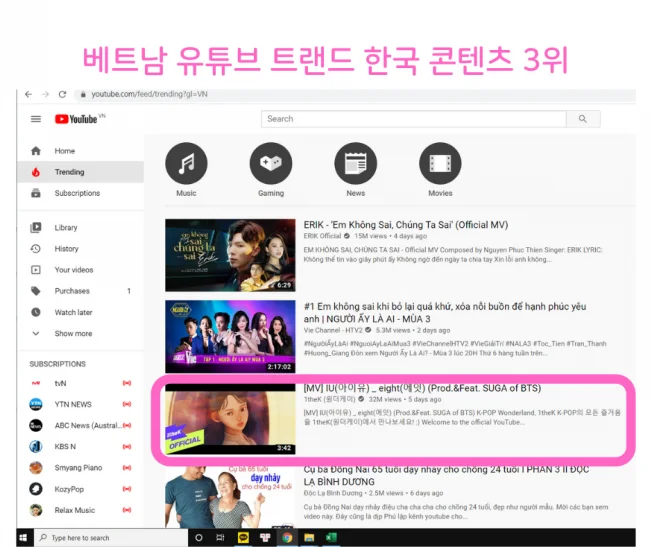Open ERIK 'Em Không Sai' video title
Image resolution: width=652 pixels, height=547 pixels.
click(x=405, y=225)
